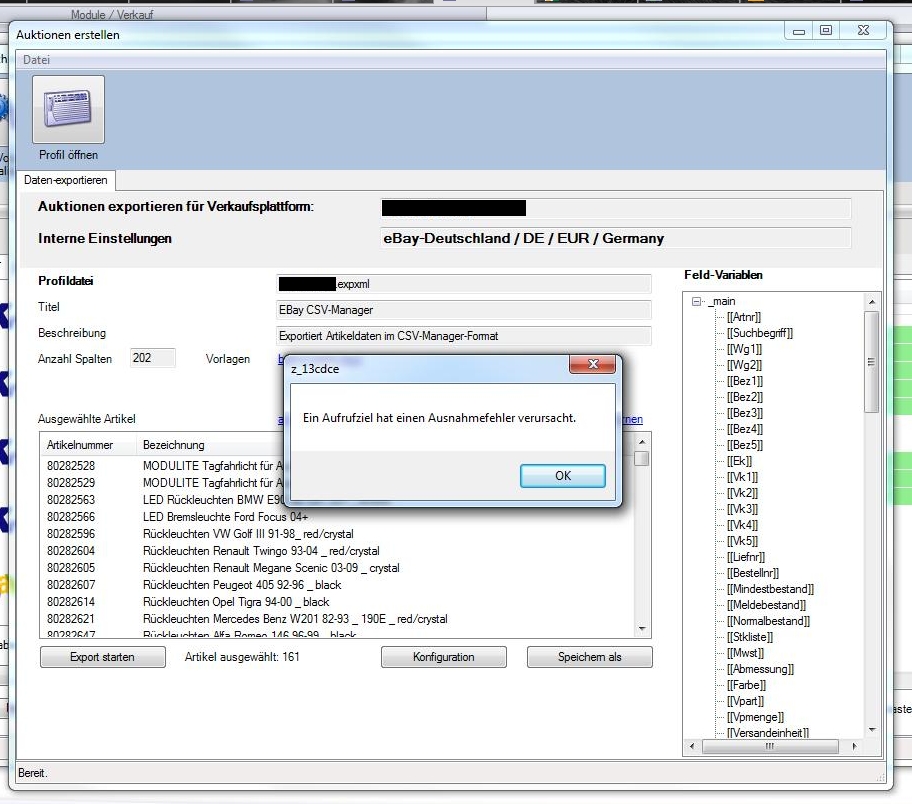Maximize the Auktionen erstellen window

click(826, 31)
